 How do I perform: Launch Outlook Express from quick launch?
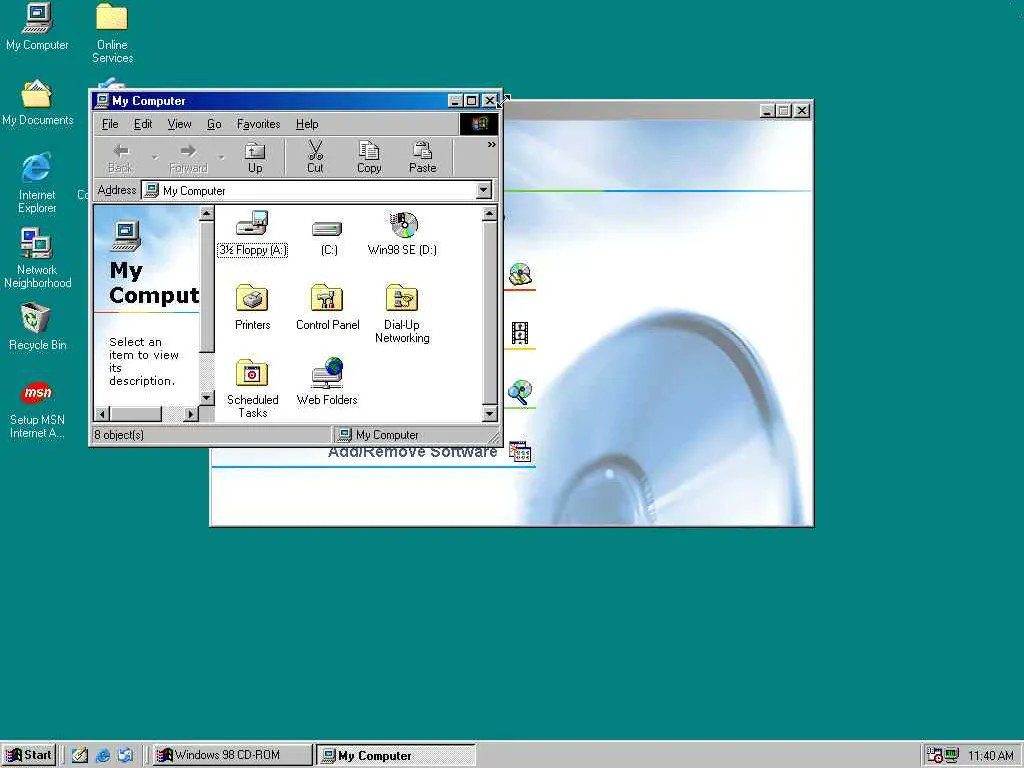pos(125,756)
